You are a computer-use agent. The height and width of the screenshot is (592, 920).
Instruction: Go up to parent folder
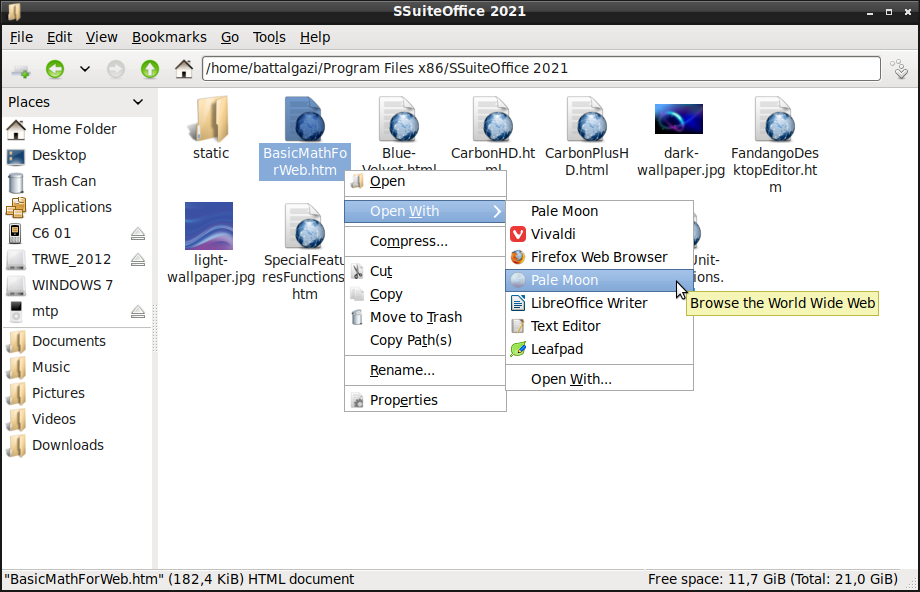click(150, 69)
